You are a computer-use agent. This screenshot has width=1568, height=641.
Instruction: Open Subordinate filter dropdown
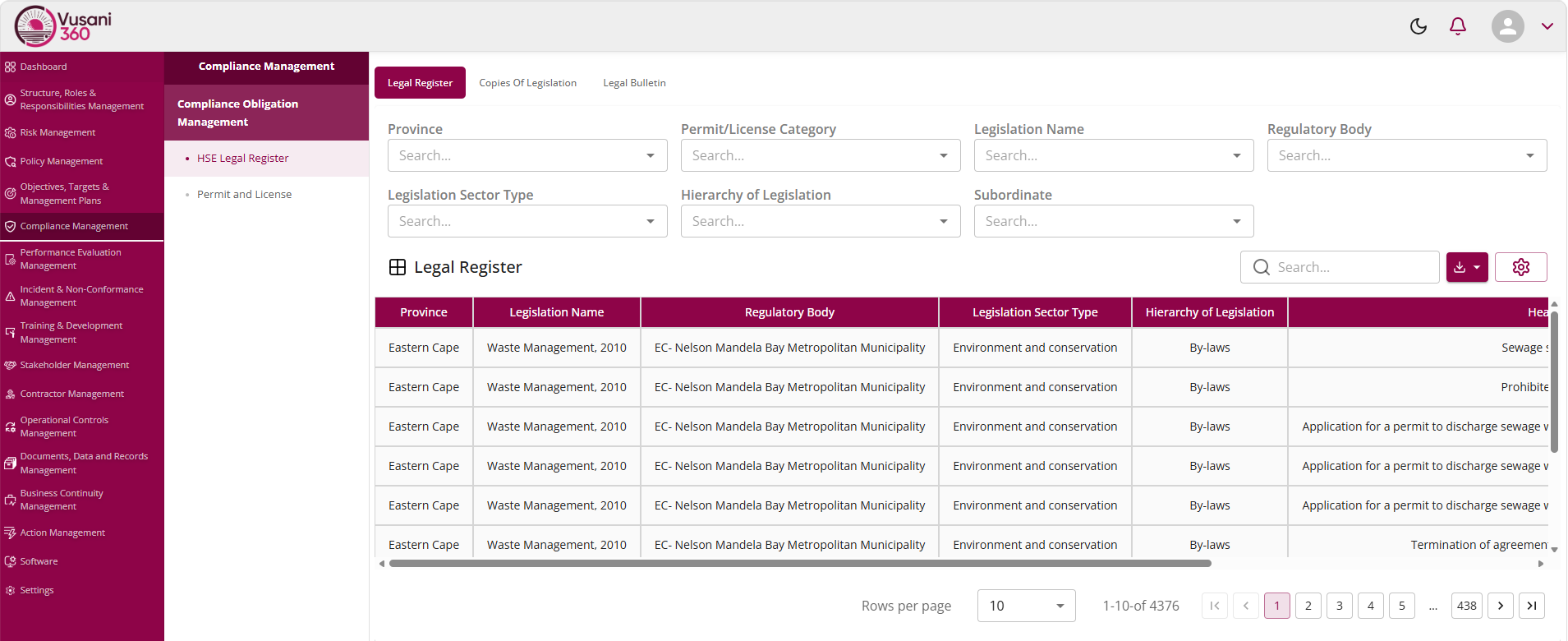click(x=1114, y=221)
